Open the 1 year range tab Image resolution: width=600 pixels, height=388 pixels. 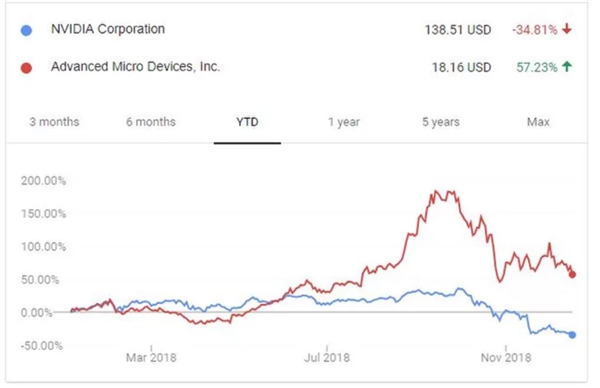click(x=344, y=122)
